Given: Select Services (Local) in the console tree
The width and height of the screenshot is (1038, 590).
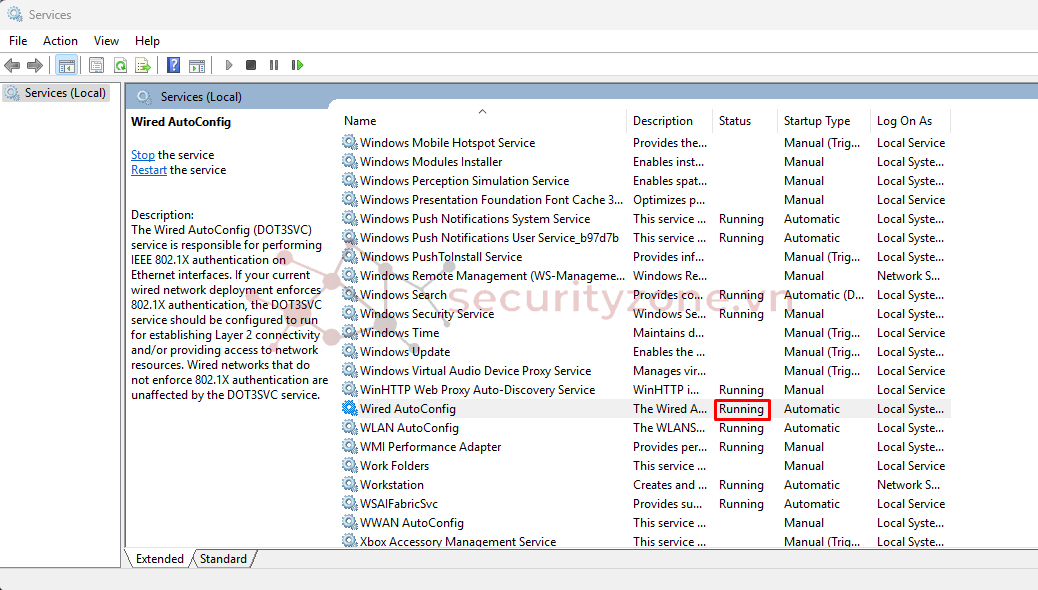Looking at the screenshot, I should click(x=65, y=93).
